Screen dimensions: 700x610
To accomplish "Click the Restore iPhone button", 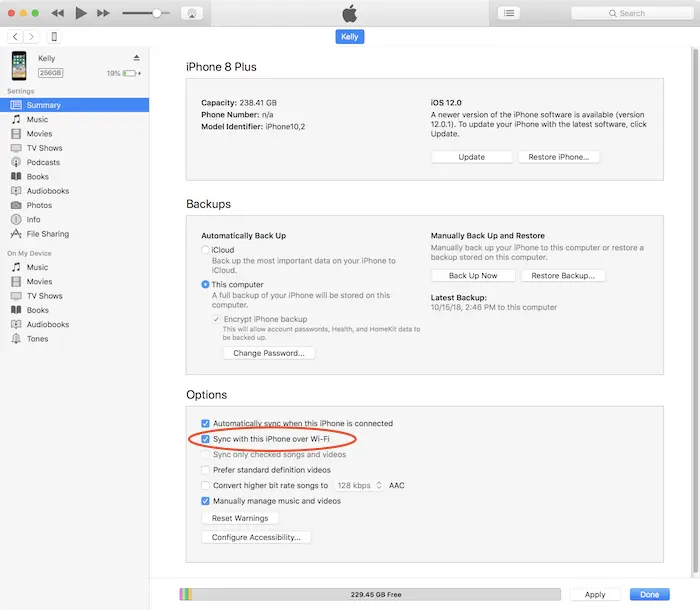I will pos(560,157).
